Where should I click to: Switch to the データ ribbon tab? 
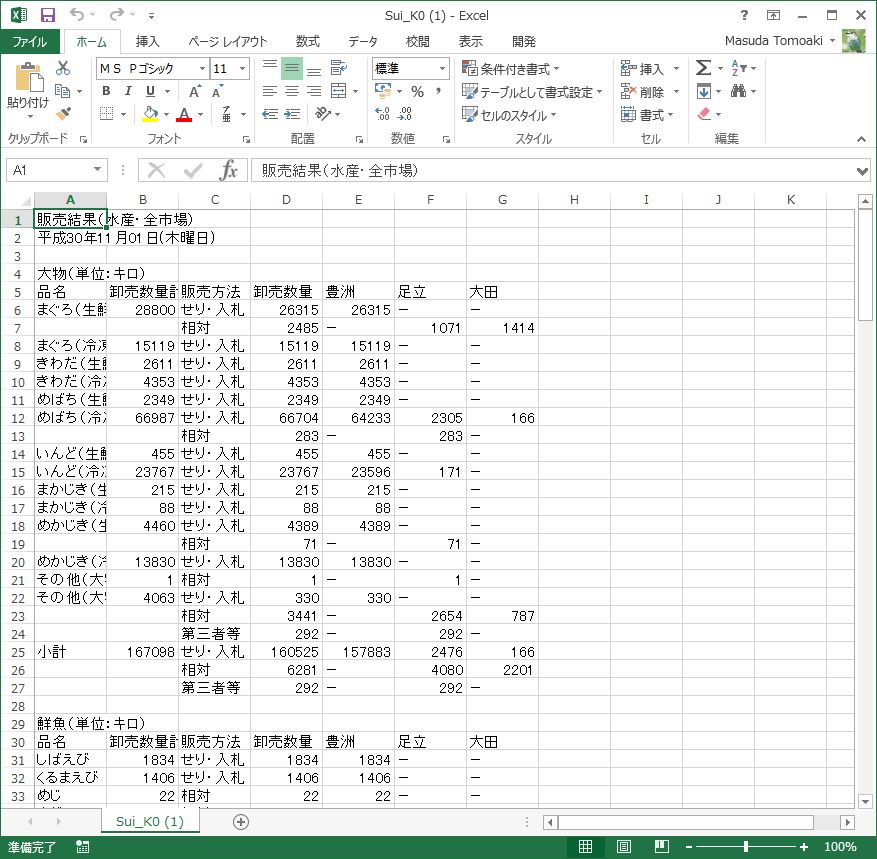pos(363,41)
